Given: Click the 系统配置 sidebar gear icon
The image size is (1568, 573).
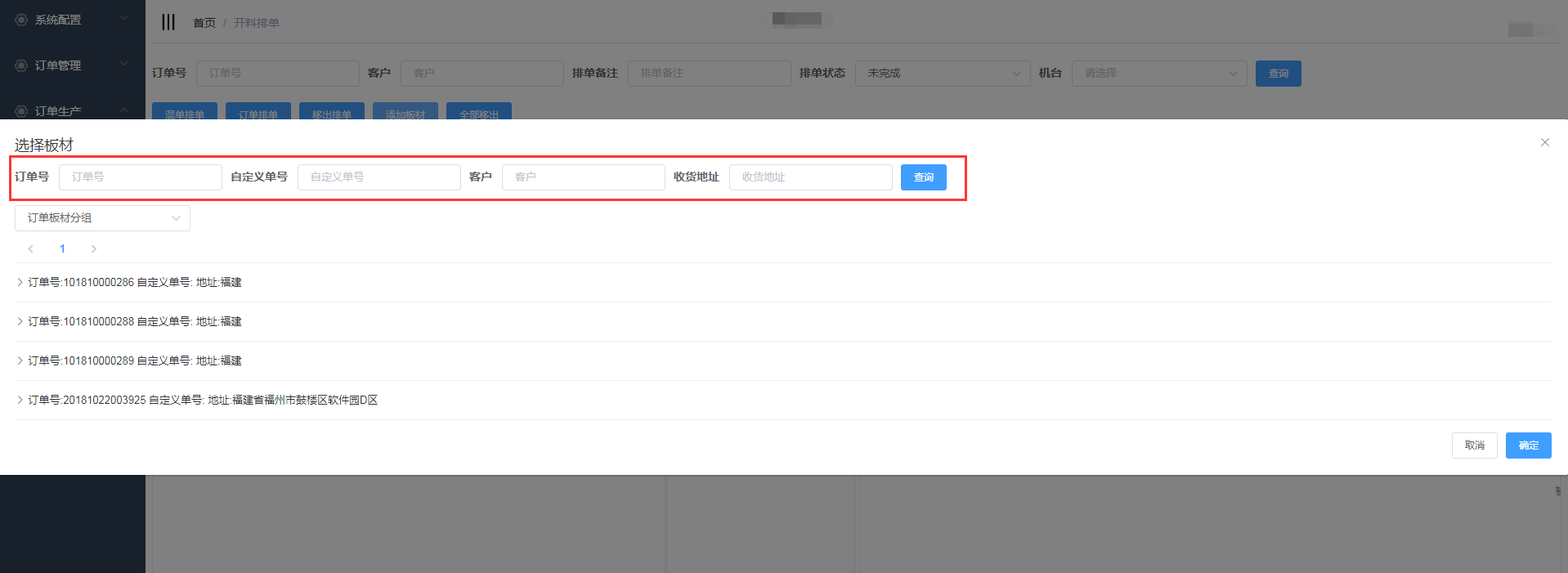Looking at the screenshot, I should coord(21,20).
